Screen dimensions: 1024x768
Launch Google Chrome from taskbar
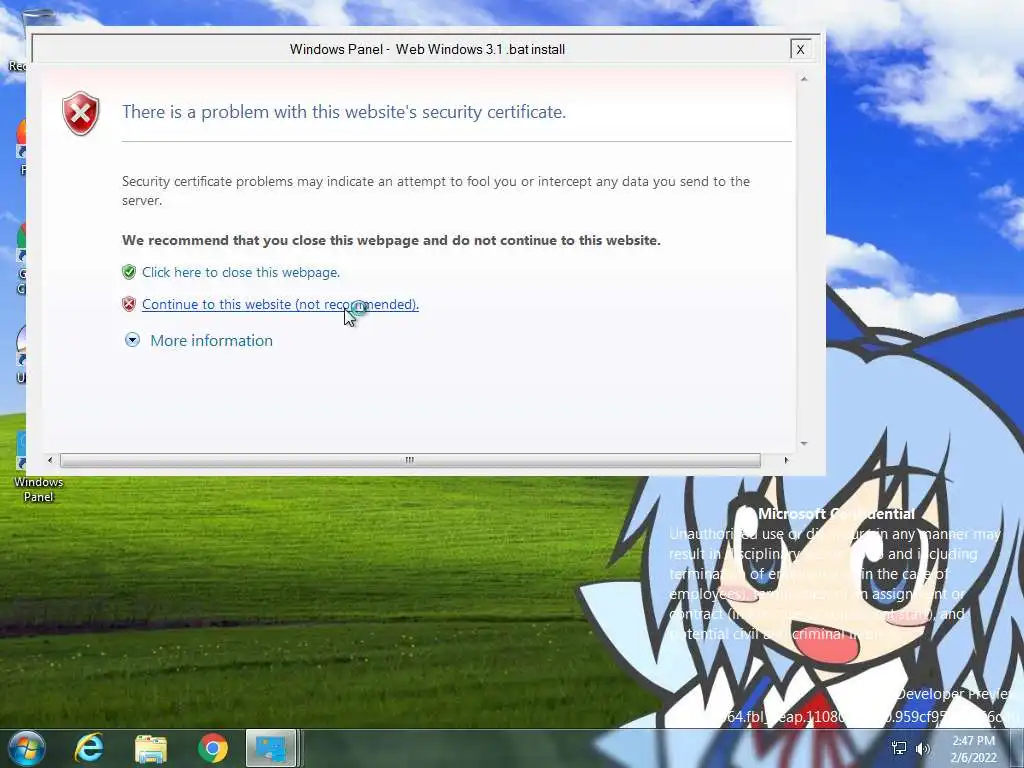coord(213,748)
